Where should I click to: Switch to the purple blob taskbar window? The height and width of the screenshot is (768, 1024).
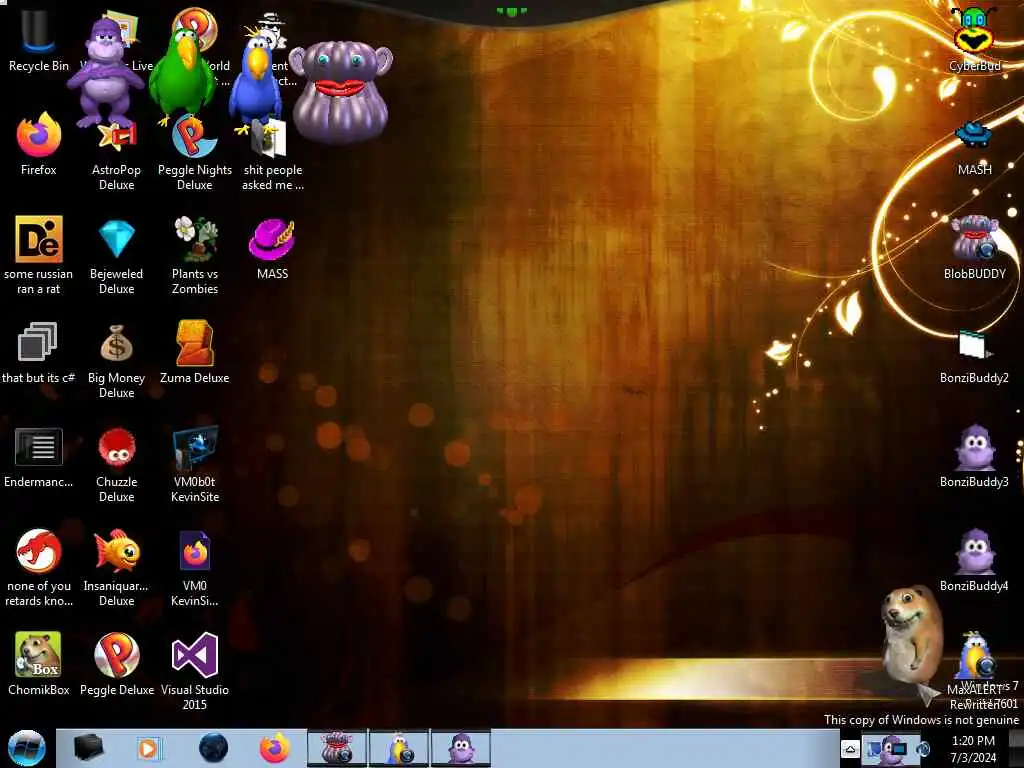coord(337,748)
